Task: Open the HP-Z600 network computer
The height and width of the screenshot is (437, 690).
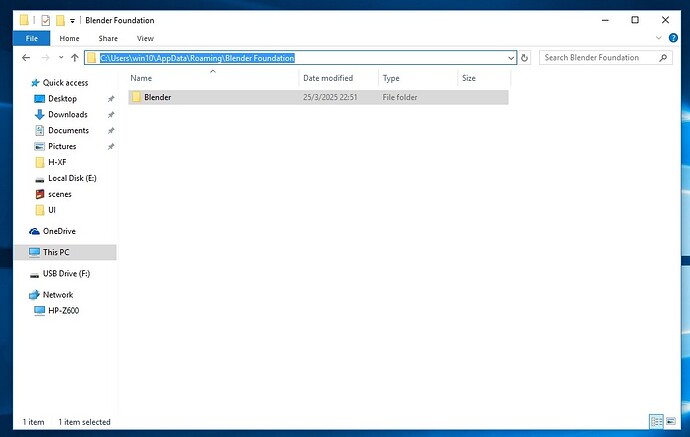Action: (x=63, y=310)
